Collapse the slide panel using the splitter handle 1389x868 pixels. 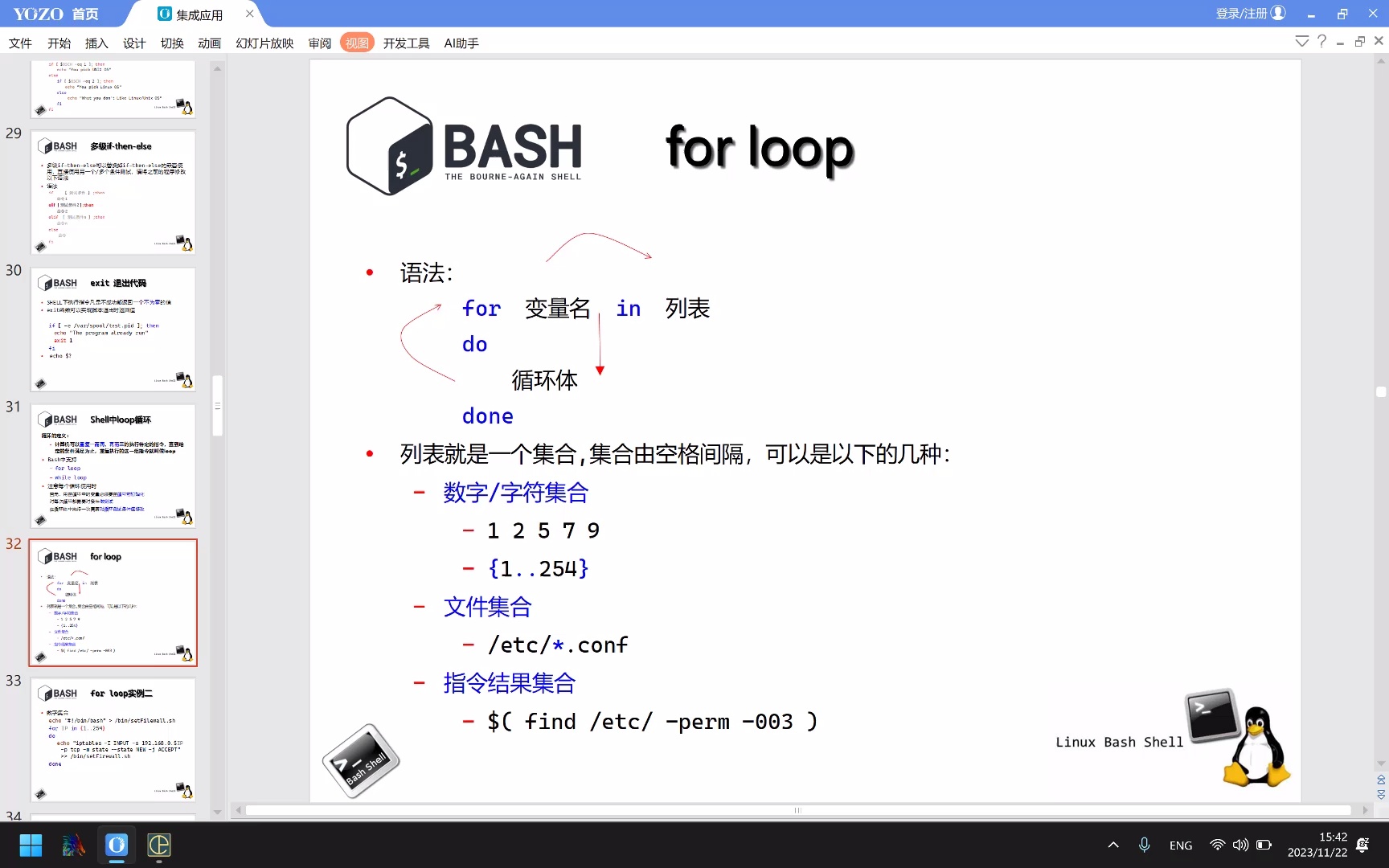point(216,407)
